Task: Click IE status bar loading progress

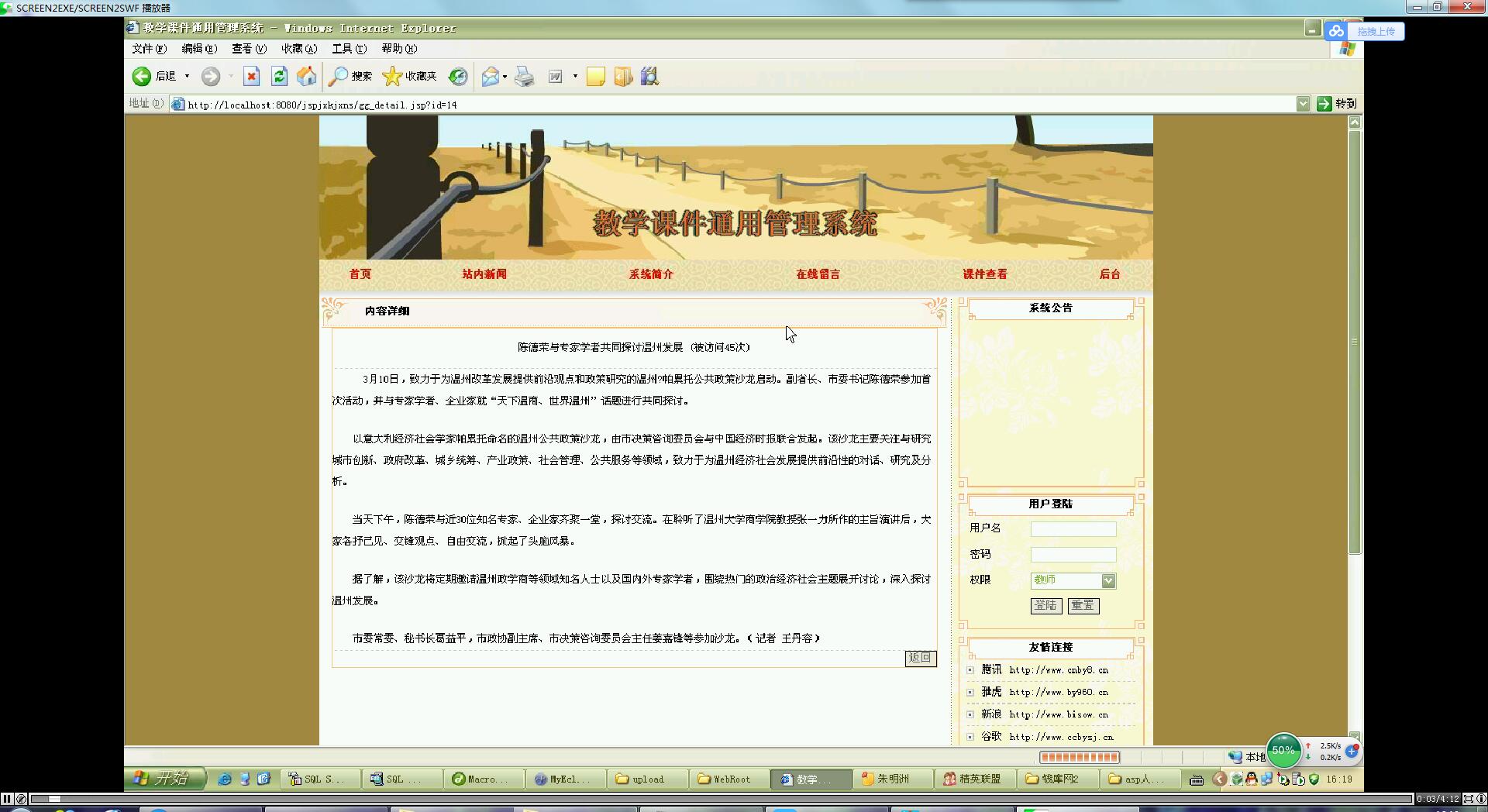Action: [1079, 757]
